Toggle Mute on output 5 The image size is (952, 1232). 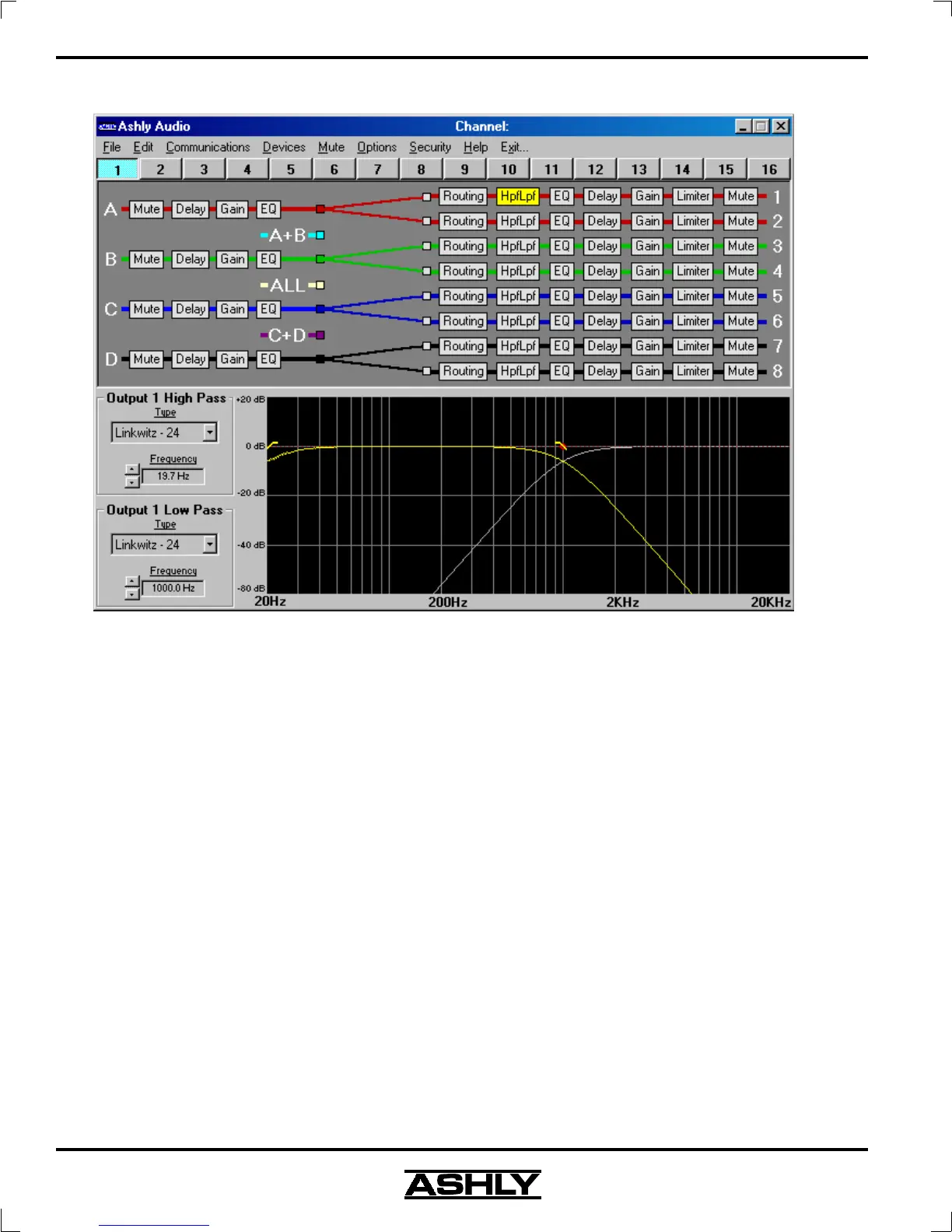point(741,296)
